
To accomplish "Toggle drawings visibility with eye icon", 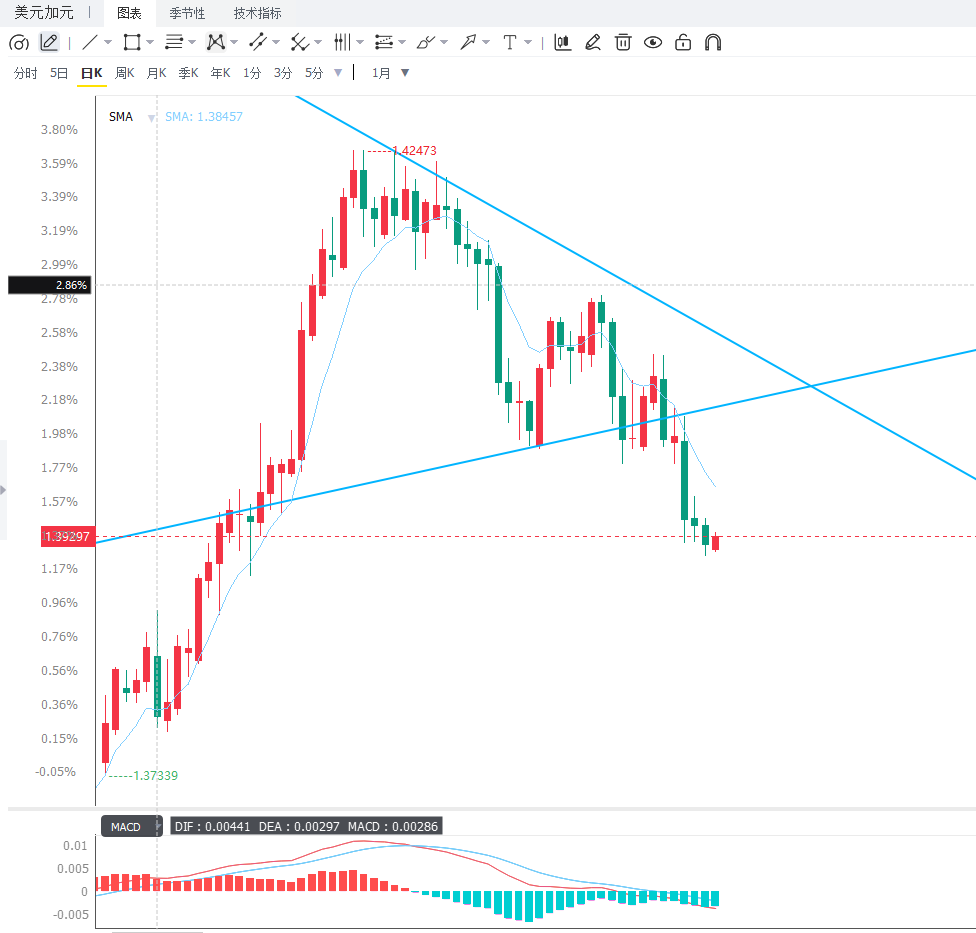I will click(x=653, y=42).
